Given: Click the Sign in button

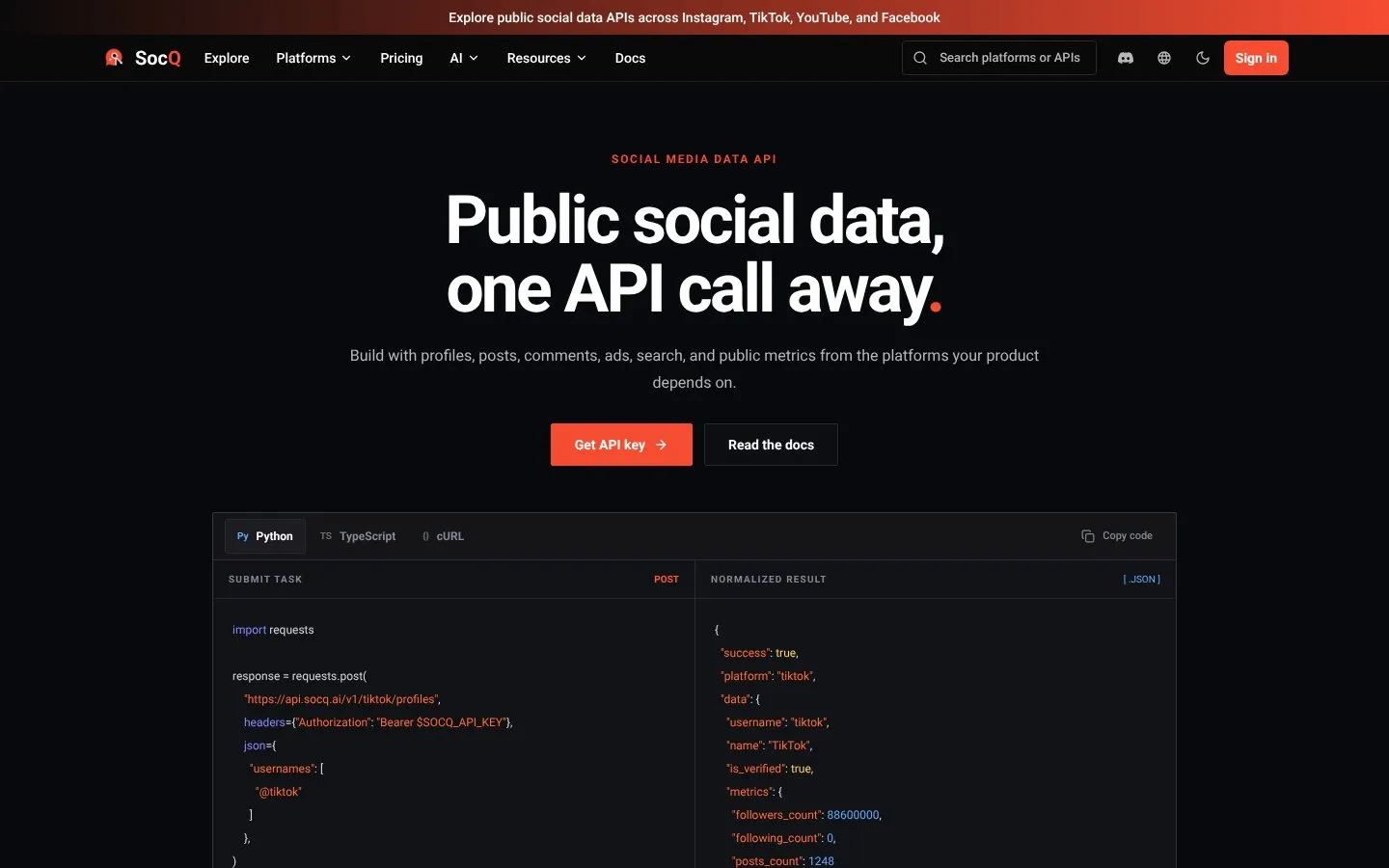Looking at the screenshot, I should 1256,58.
